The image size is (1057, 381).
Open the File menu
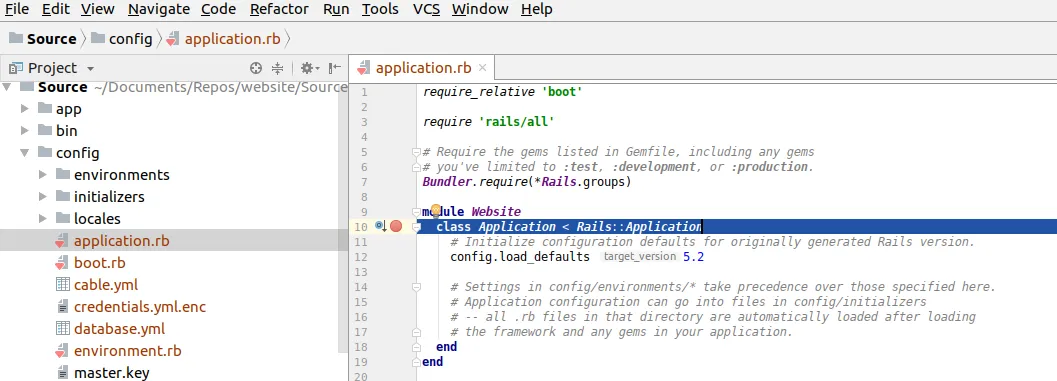pyautogui.click(x=17, y=9)
